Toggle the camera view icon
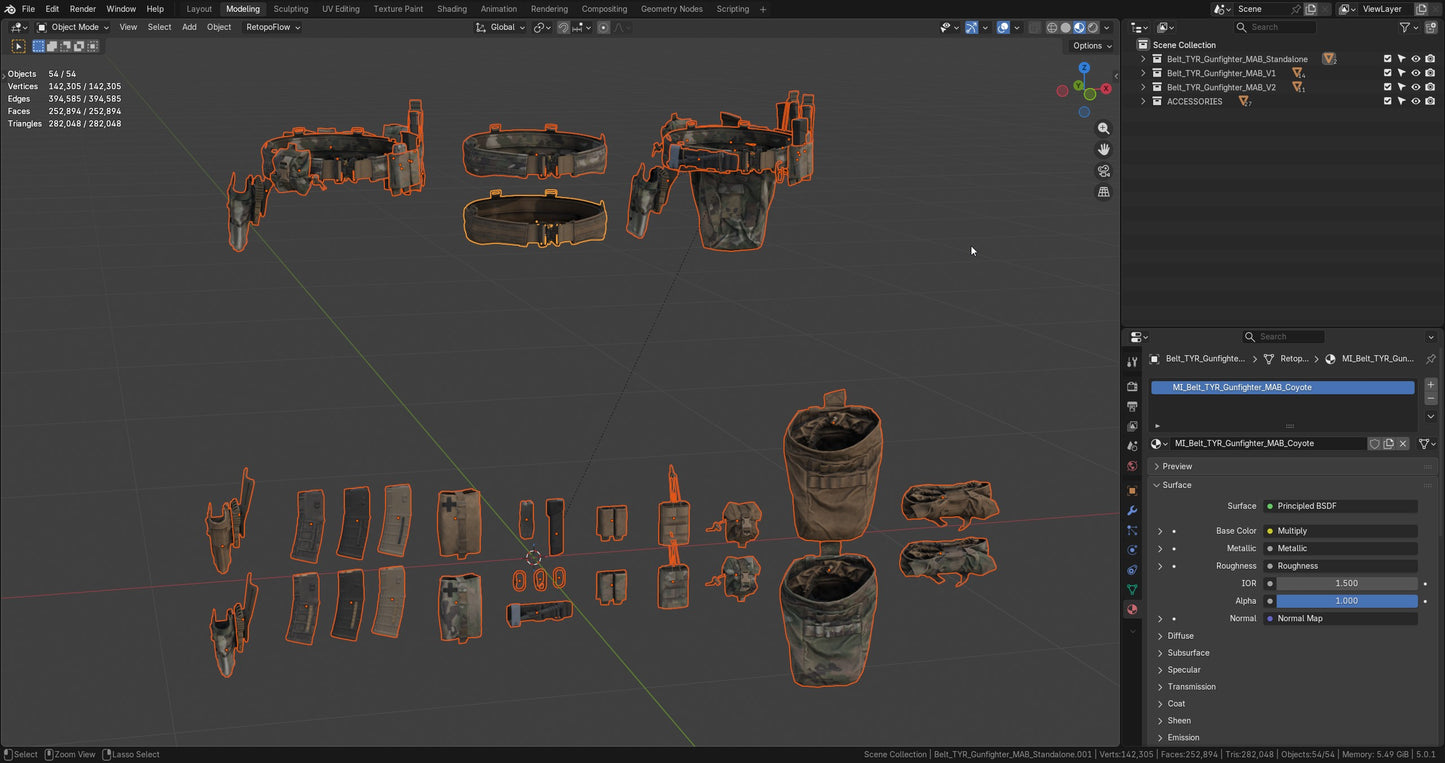Screen dimensions: 1445x763 1104,171
